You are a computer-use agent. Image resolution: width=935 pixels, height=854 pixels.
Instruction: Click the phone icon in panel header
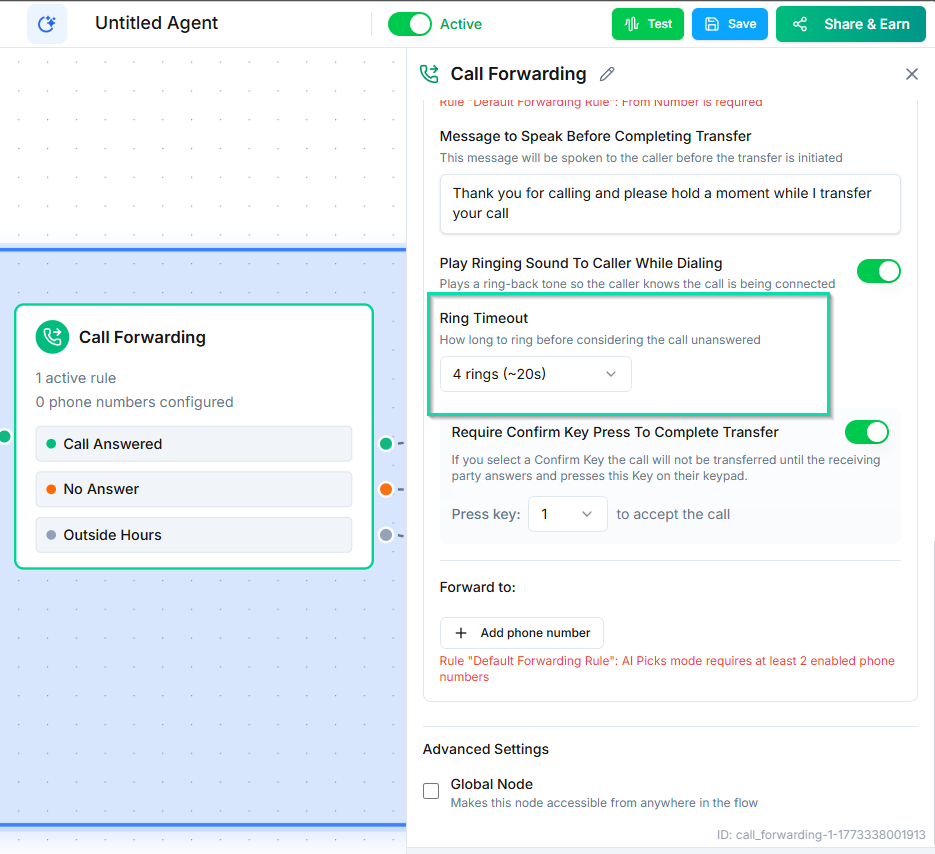429,74
